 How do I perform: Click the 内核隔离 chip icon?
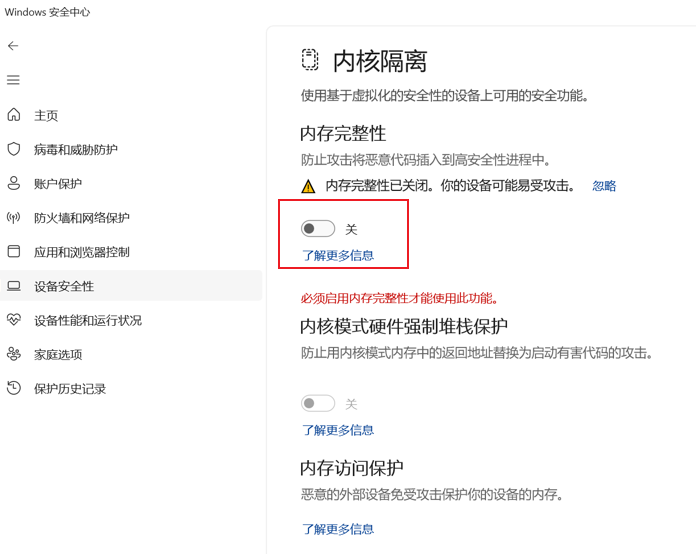tap(310, 60)
